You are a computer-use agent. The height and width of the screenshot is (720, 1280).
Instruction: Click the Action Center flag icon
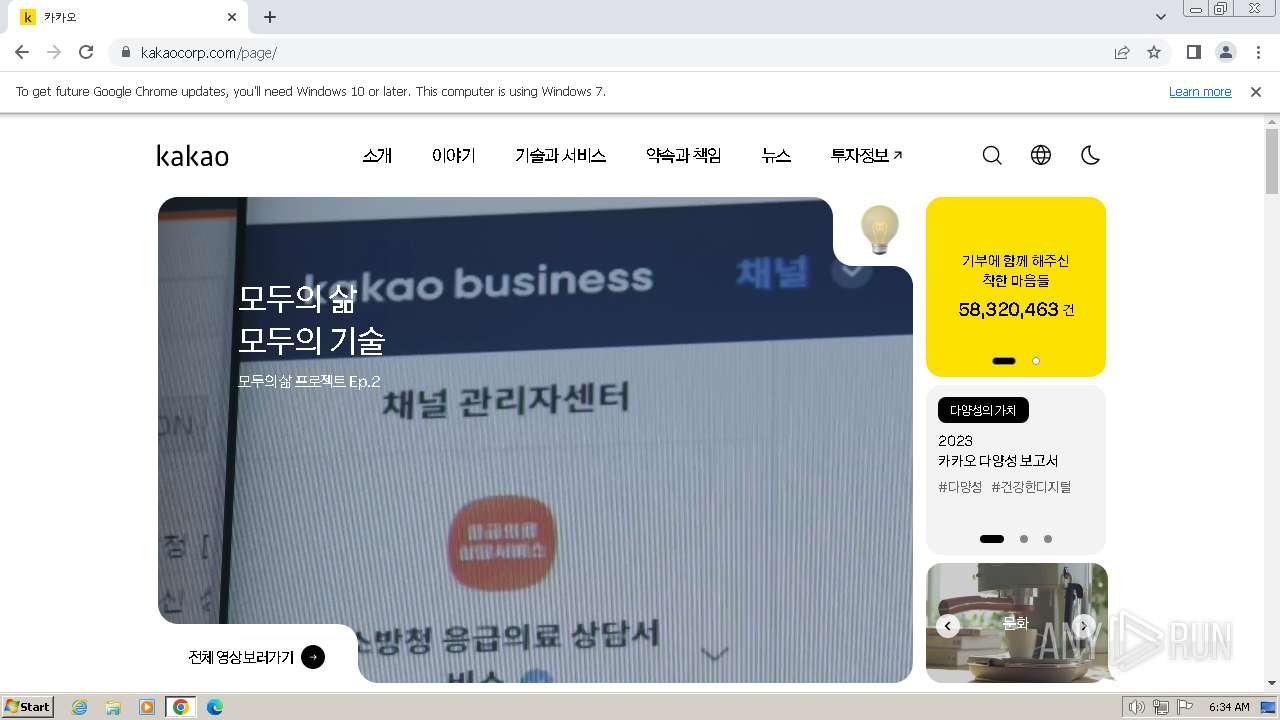tap(1185, 707)
